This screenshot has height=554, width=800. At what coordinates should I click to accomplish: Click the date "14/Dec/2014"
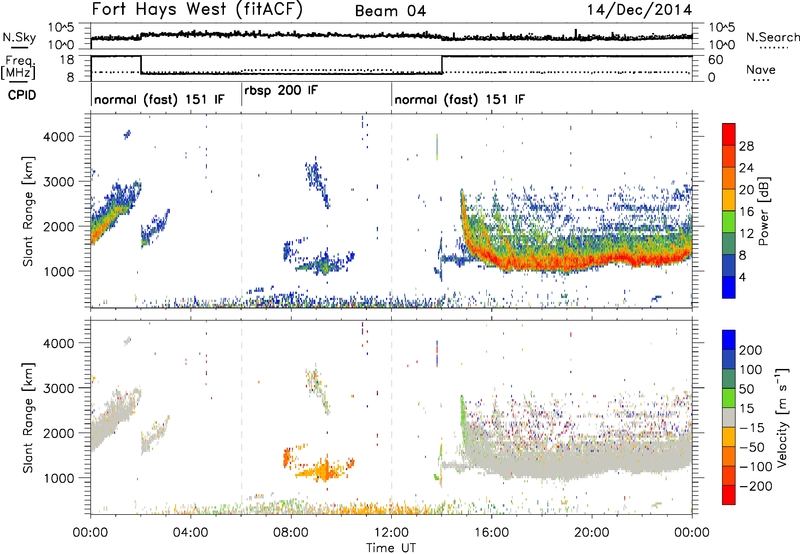(x=639, y=9)
